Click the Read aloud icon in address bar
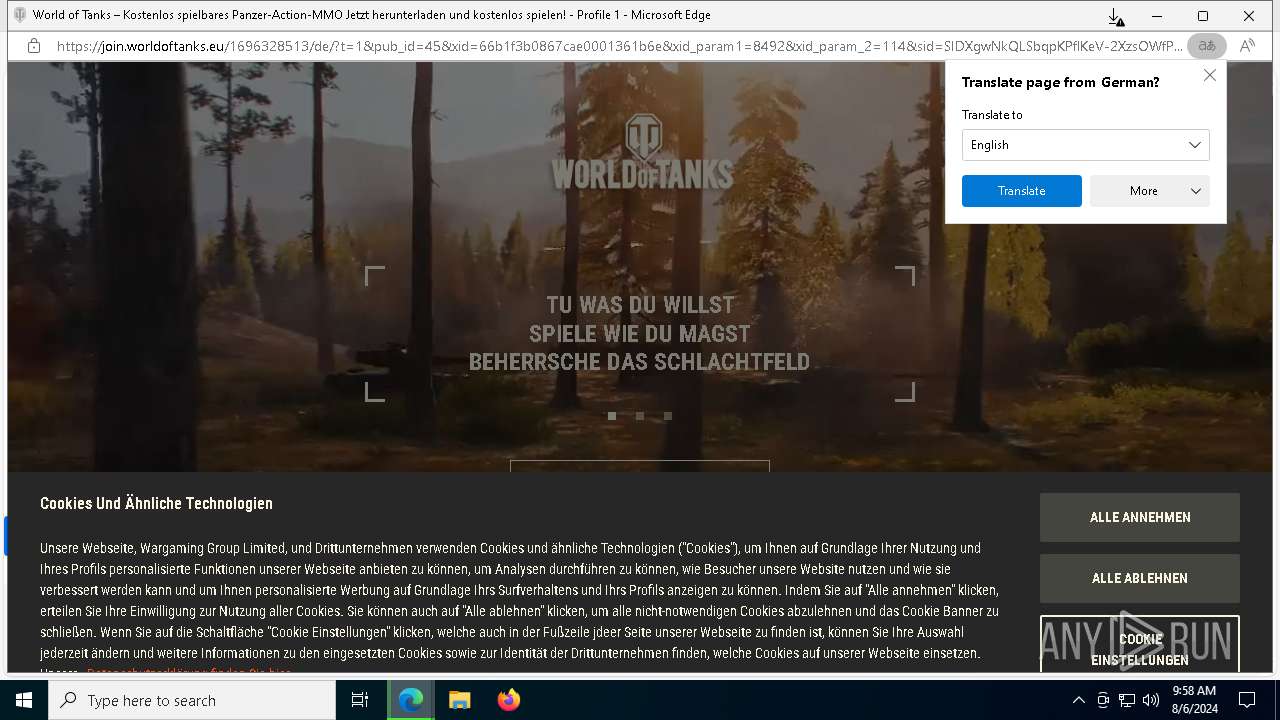This screenshot has width=1280, height=720. point(1247,46)
